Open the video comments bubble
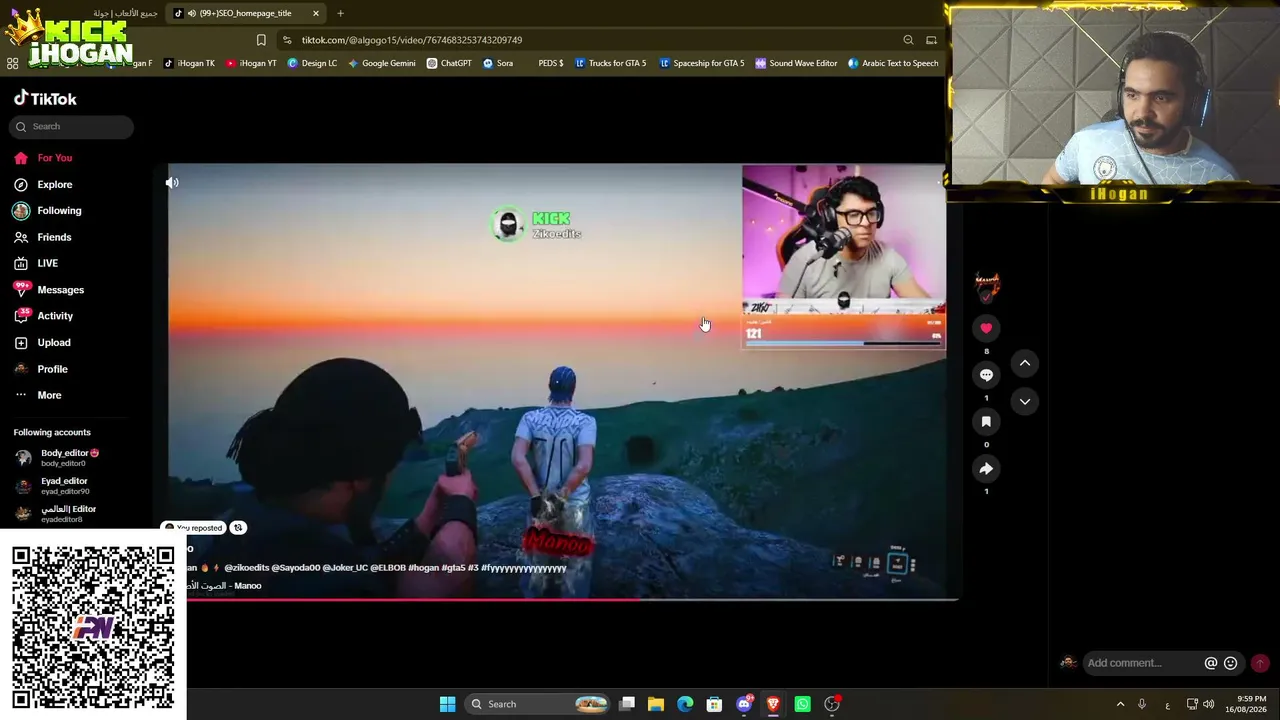This screenshot has width=1280, height=720. 986,375
